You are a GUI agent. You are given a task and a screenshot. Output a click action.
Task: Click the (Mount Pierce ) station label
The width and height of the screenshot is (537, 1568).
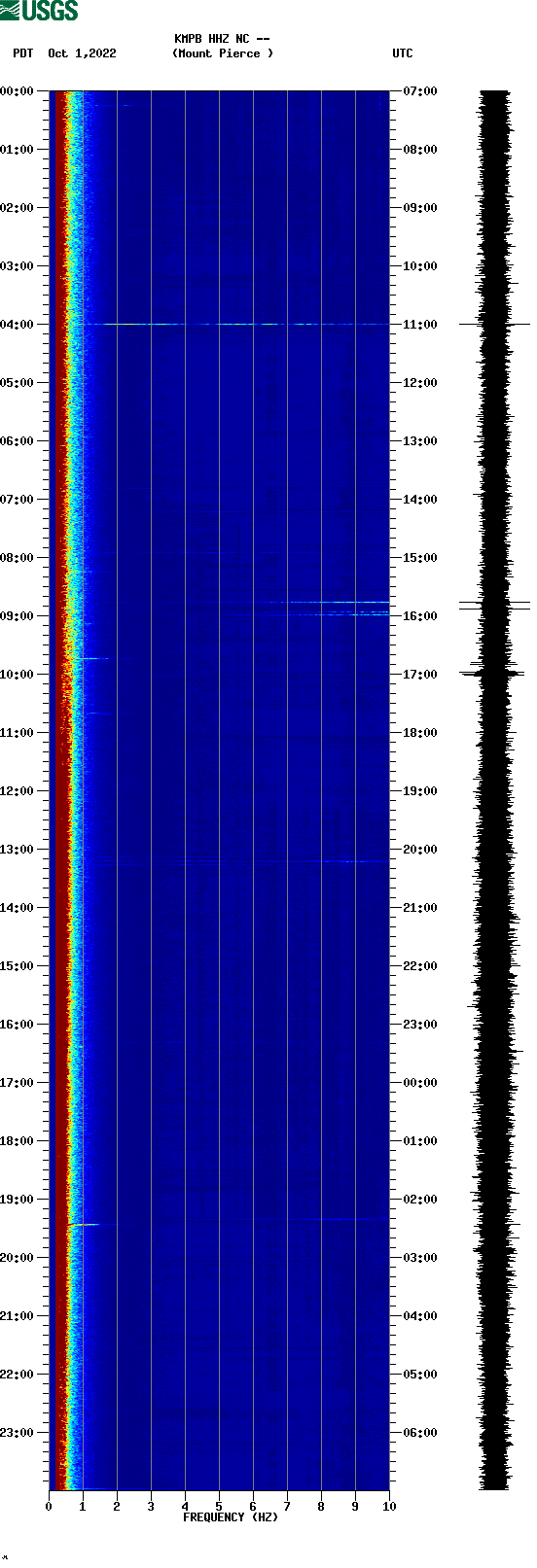click(x=223, y=53)
